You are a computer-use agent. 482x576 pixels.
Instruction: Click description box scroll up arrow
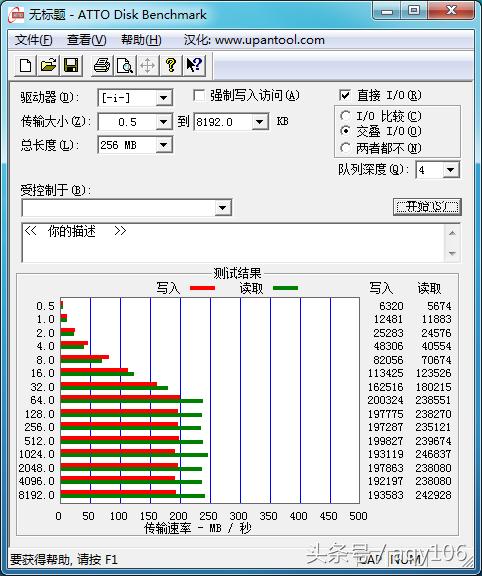452,233
